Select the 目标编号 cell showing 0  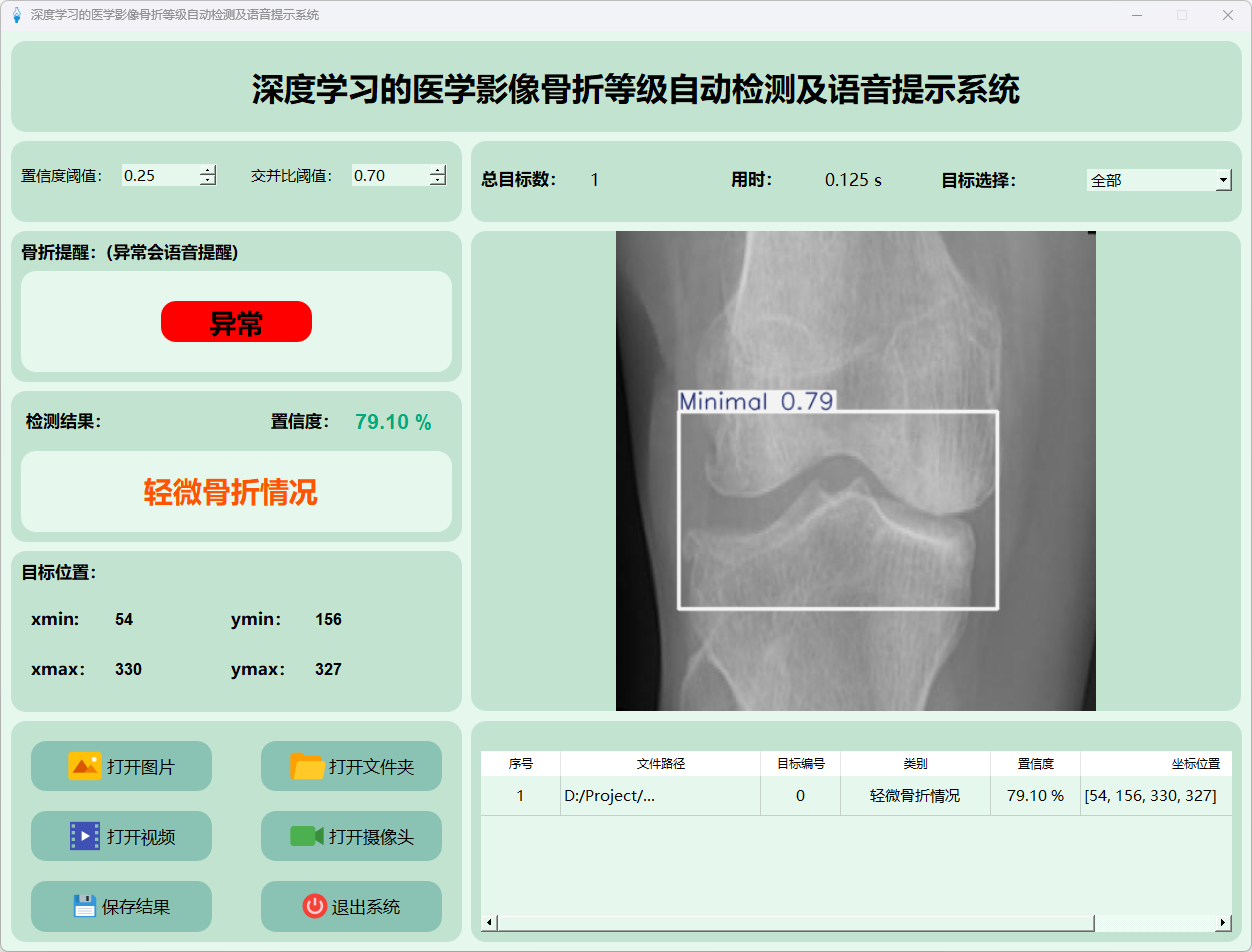pos(801,796)
